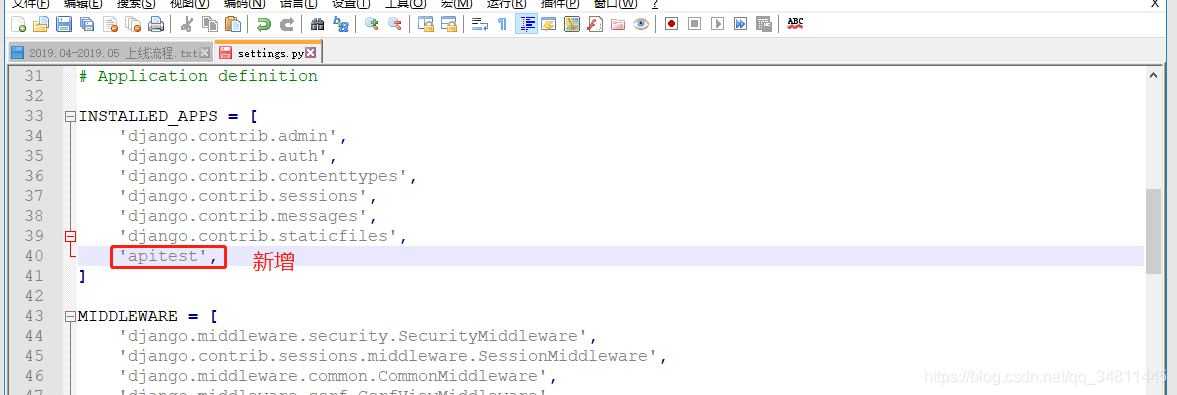Open Find with binoculars icon
1177x395 pixels.
pos(318,24)
